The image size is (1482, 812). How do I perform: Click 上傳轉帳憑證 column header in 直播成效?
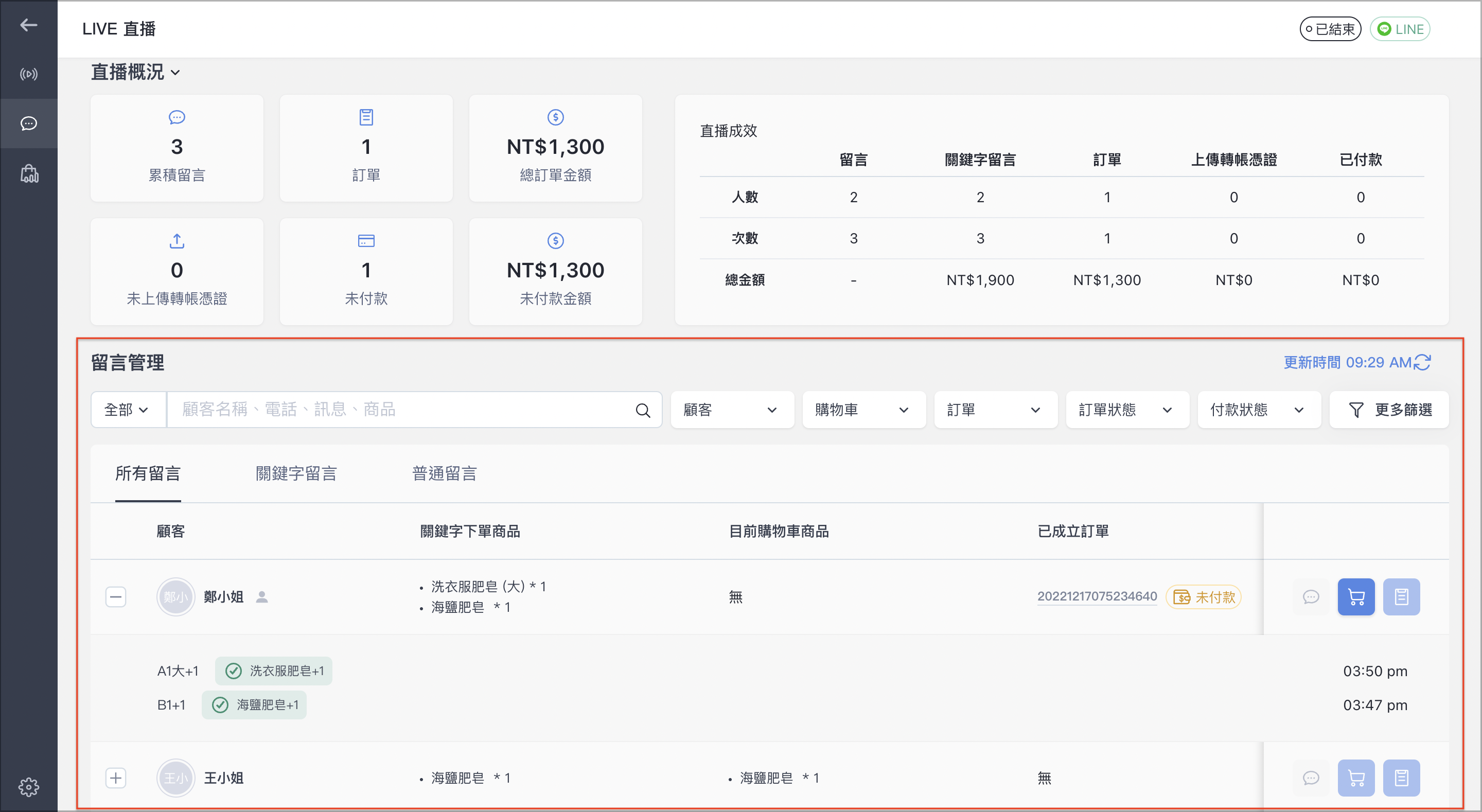(1233, 160)
